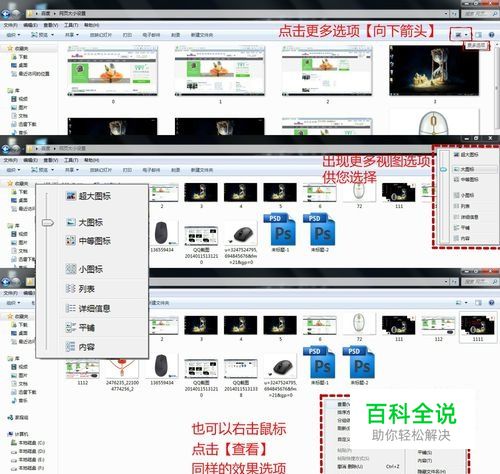The height and width of the screenshot is (474, 500).
Task: Click 打印 in top window toolbar
Action: (x=127, y=35)
